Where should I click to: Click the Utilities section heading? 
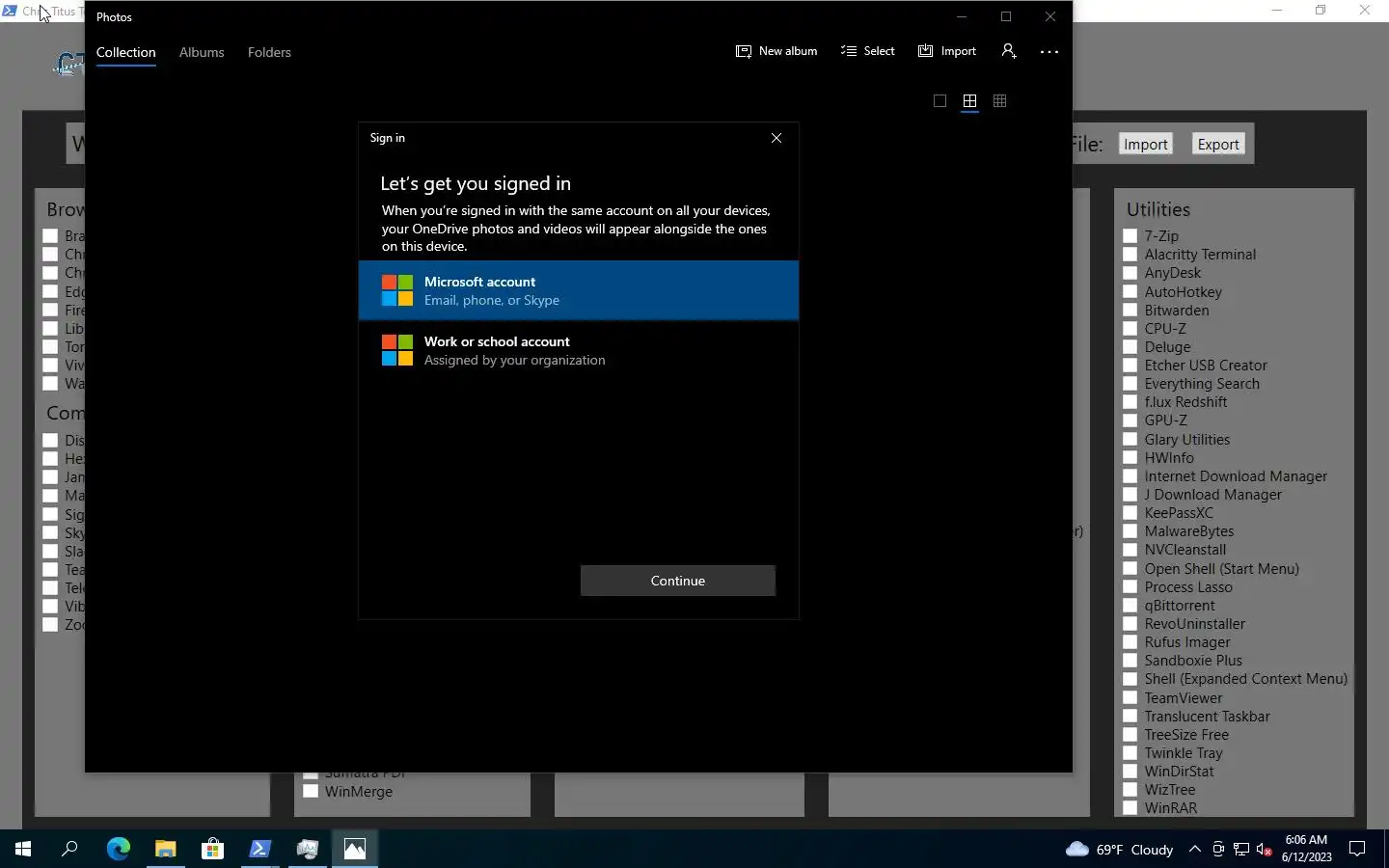point(1157,209)
